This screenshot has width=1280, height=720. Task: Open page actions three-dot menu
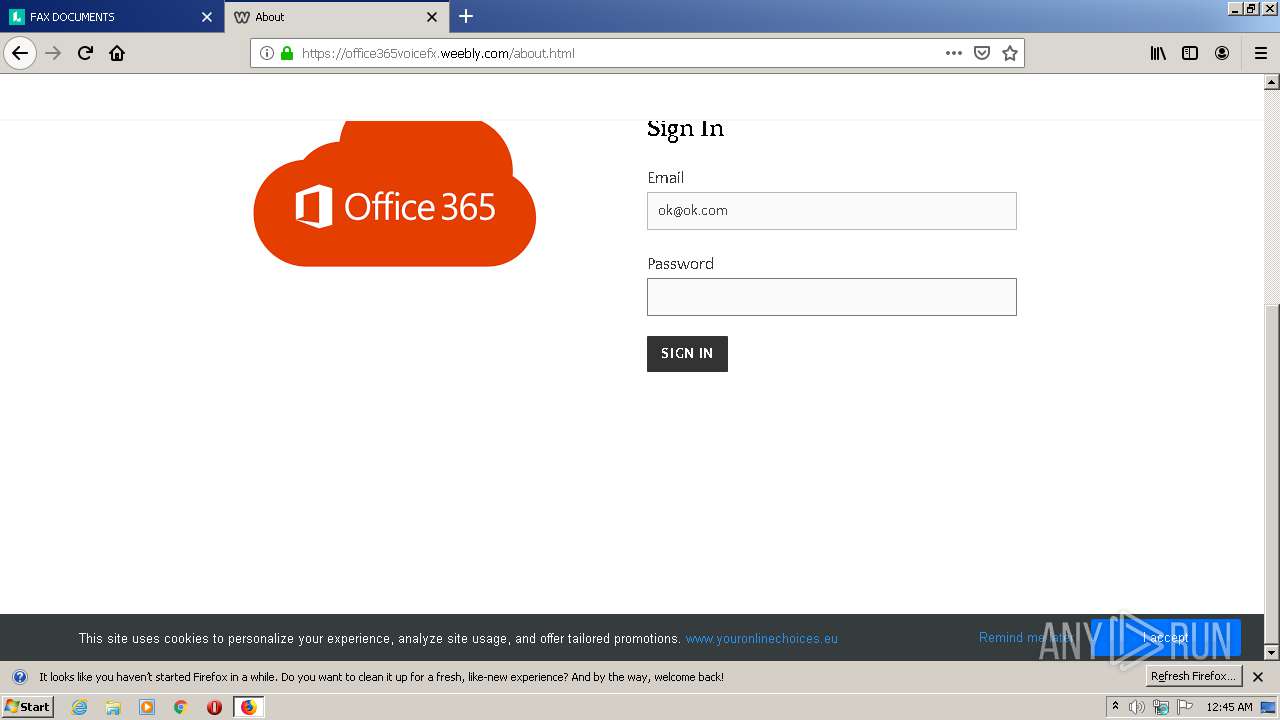pyautogui.click(x=954, y=53)
